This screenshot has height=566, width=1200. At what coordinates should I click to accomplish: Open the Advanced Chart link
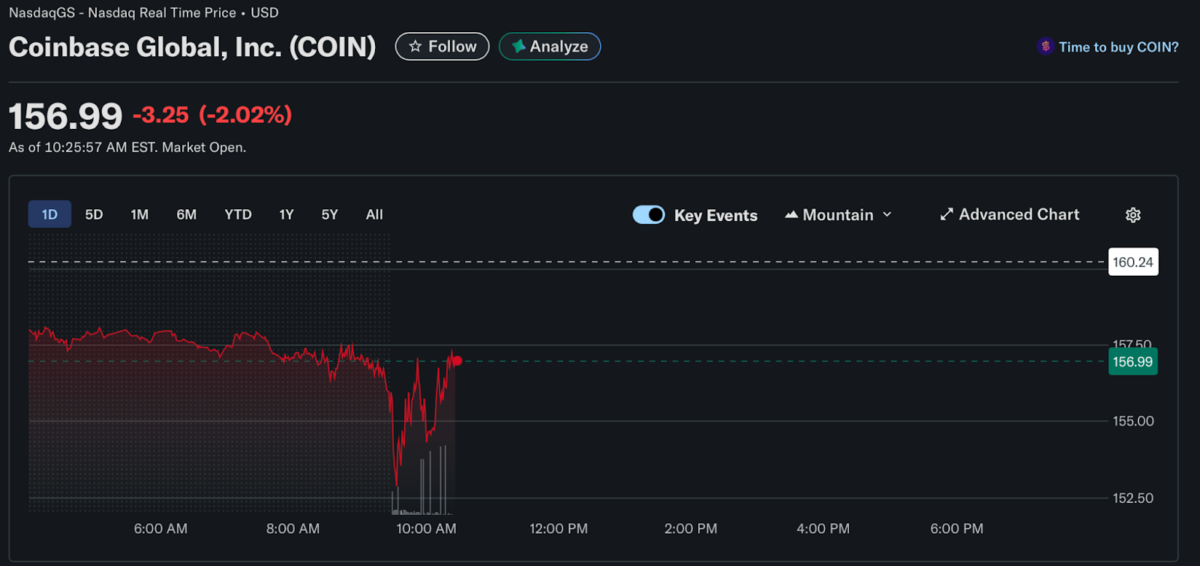point(1010,215)
